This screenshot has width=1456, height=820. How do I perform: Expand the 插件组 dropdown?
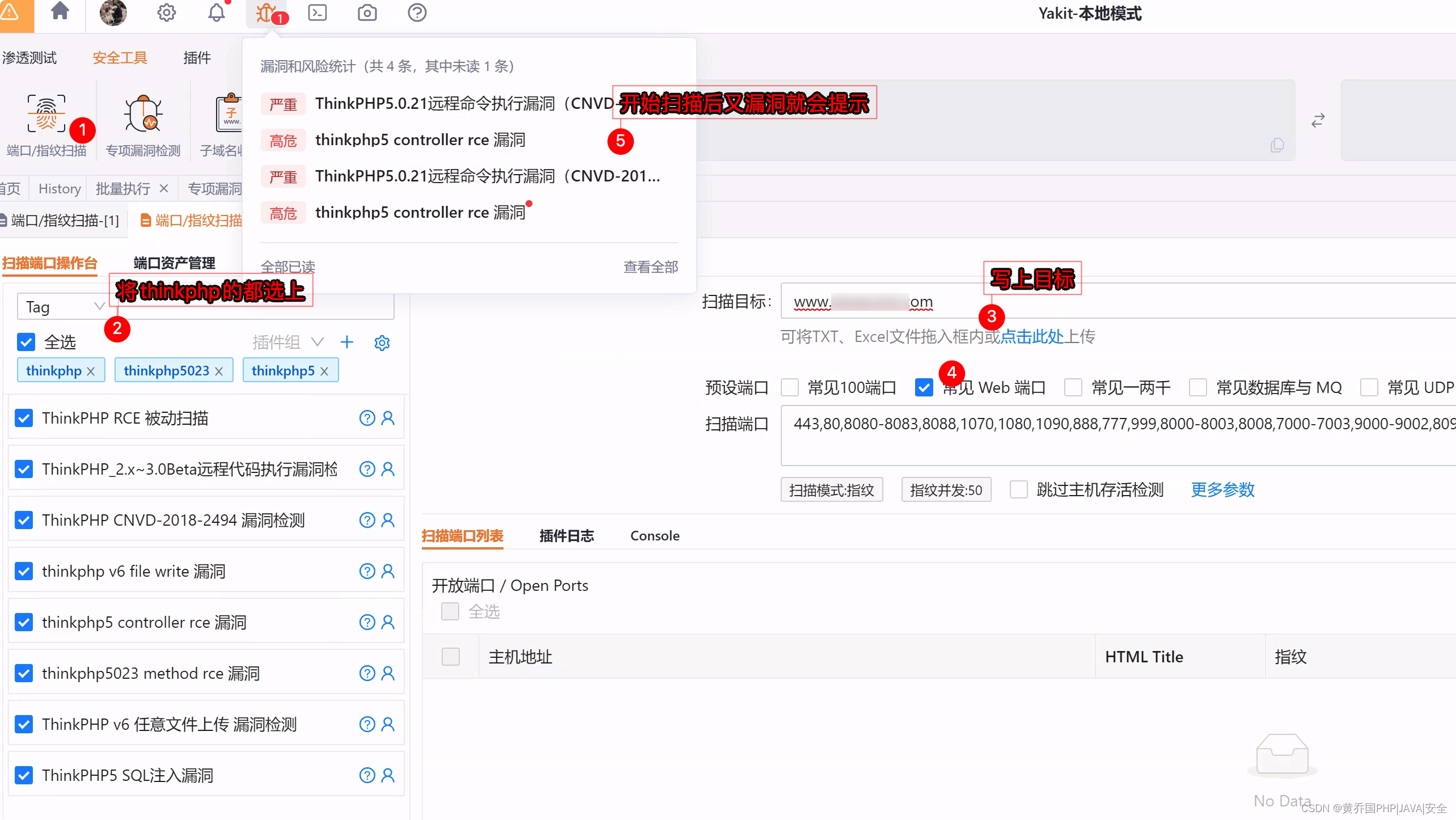[288, 342]
